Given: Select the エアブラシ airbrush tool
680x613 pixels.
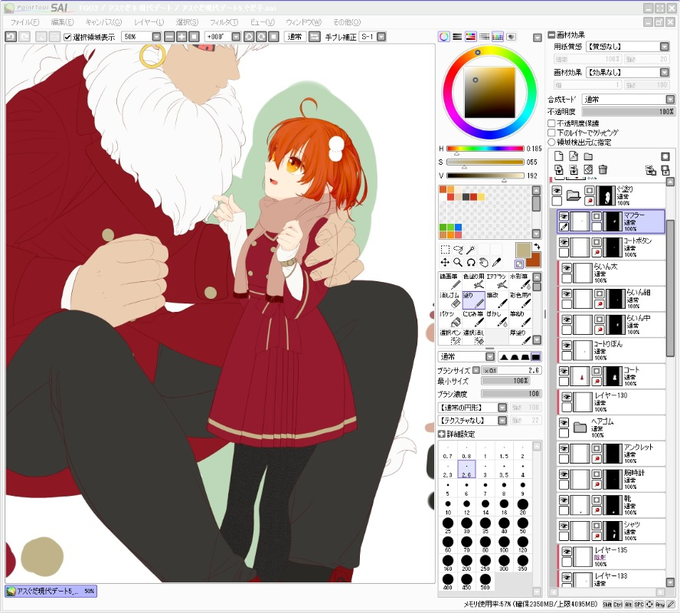Looking at the screenshot, I should pos(497,281).
